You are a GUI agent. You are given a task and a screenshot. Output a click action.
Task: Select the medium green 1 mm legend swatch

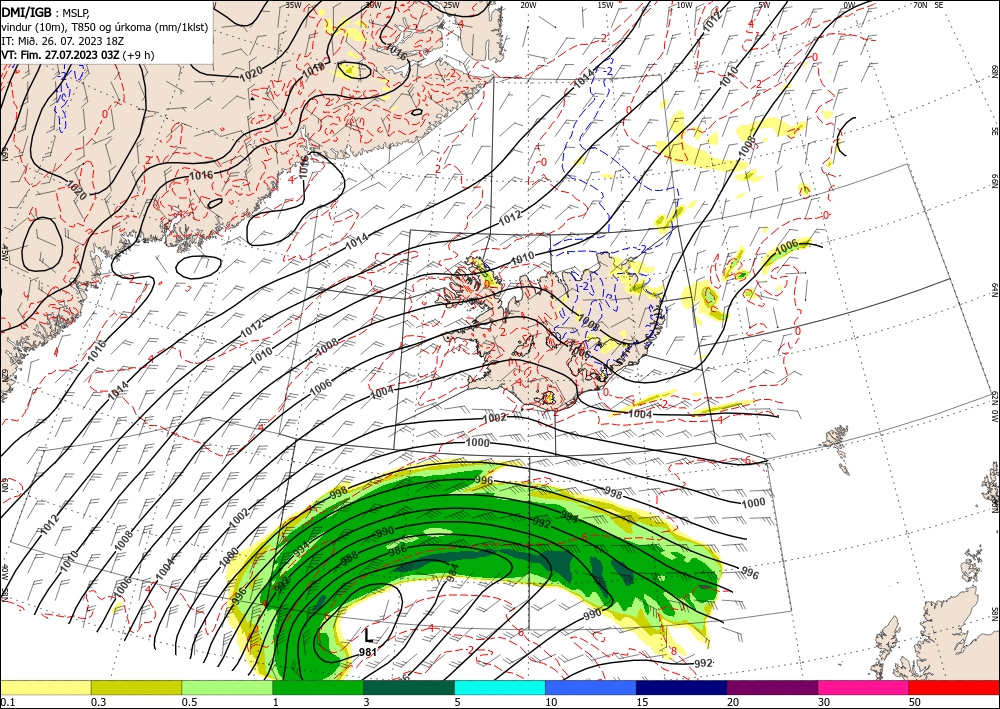click(x=318, y=687)
